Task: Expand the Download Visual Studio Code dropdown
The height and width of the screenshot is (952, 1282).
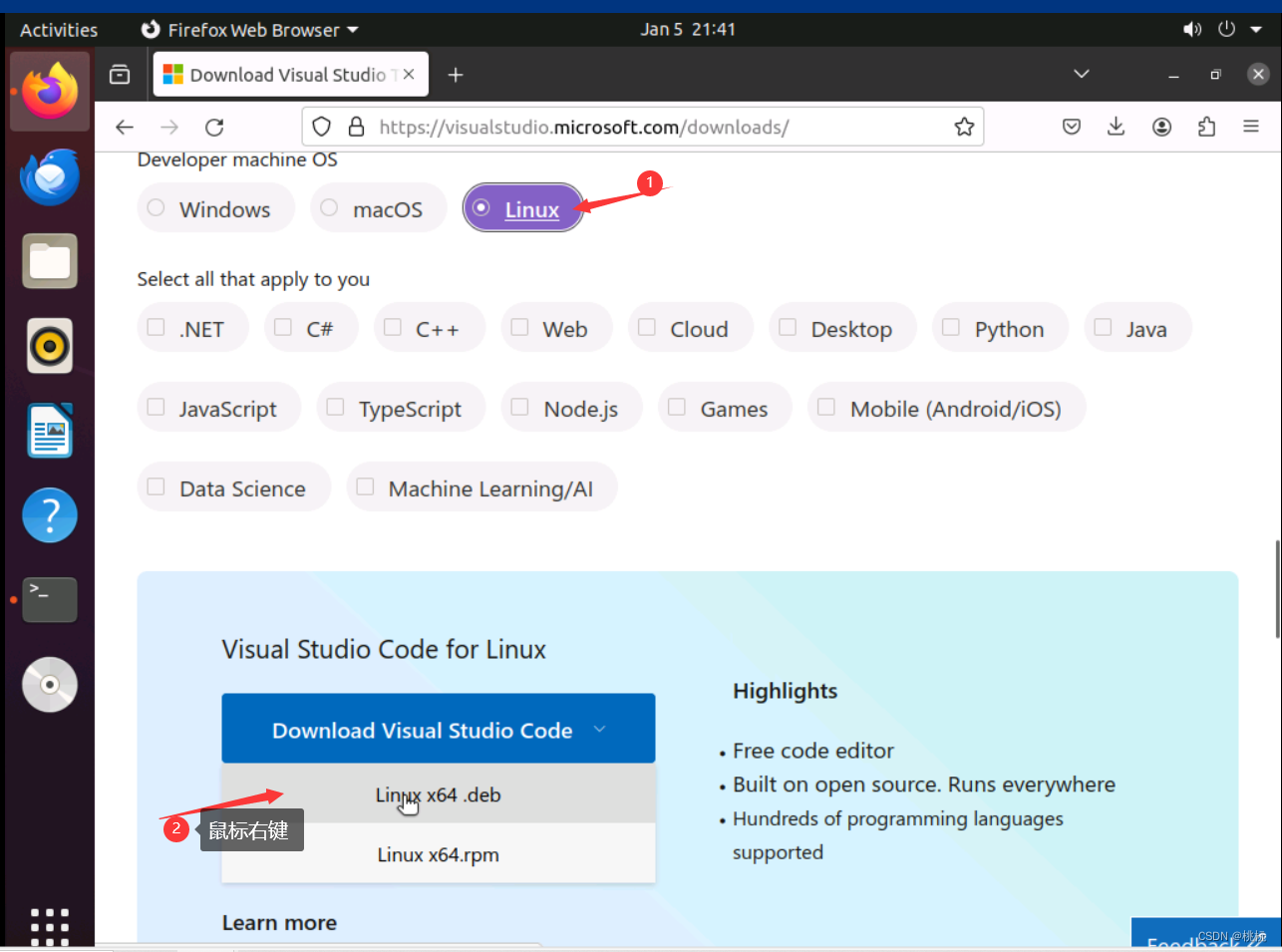Action: point(598,729)
